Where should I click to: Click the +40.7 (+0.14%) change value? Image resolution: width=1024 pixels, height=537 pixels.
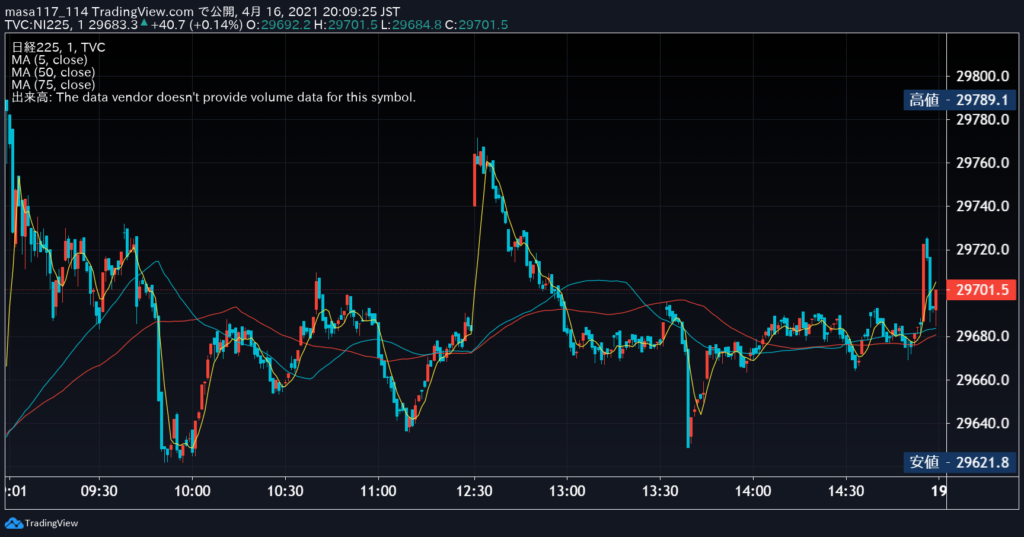[197, 25]
